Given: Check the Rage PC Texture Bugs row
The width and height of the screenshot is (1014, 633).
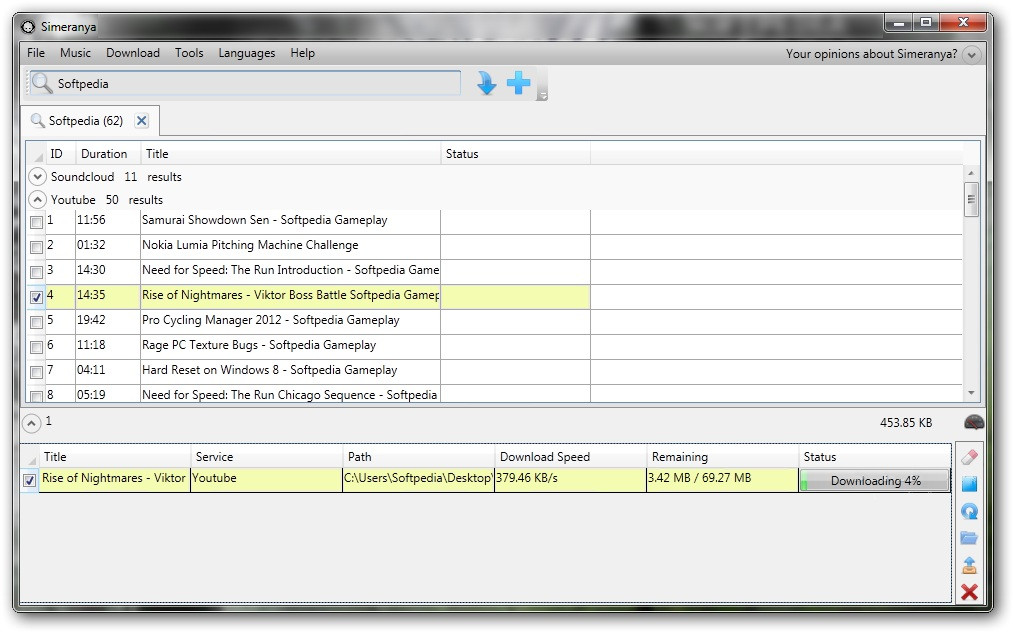Looking at the screenshot, I should 37,347.
